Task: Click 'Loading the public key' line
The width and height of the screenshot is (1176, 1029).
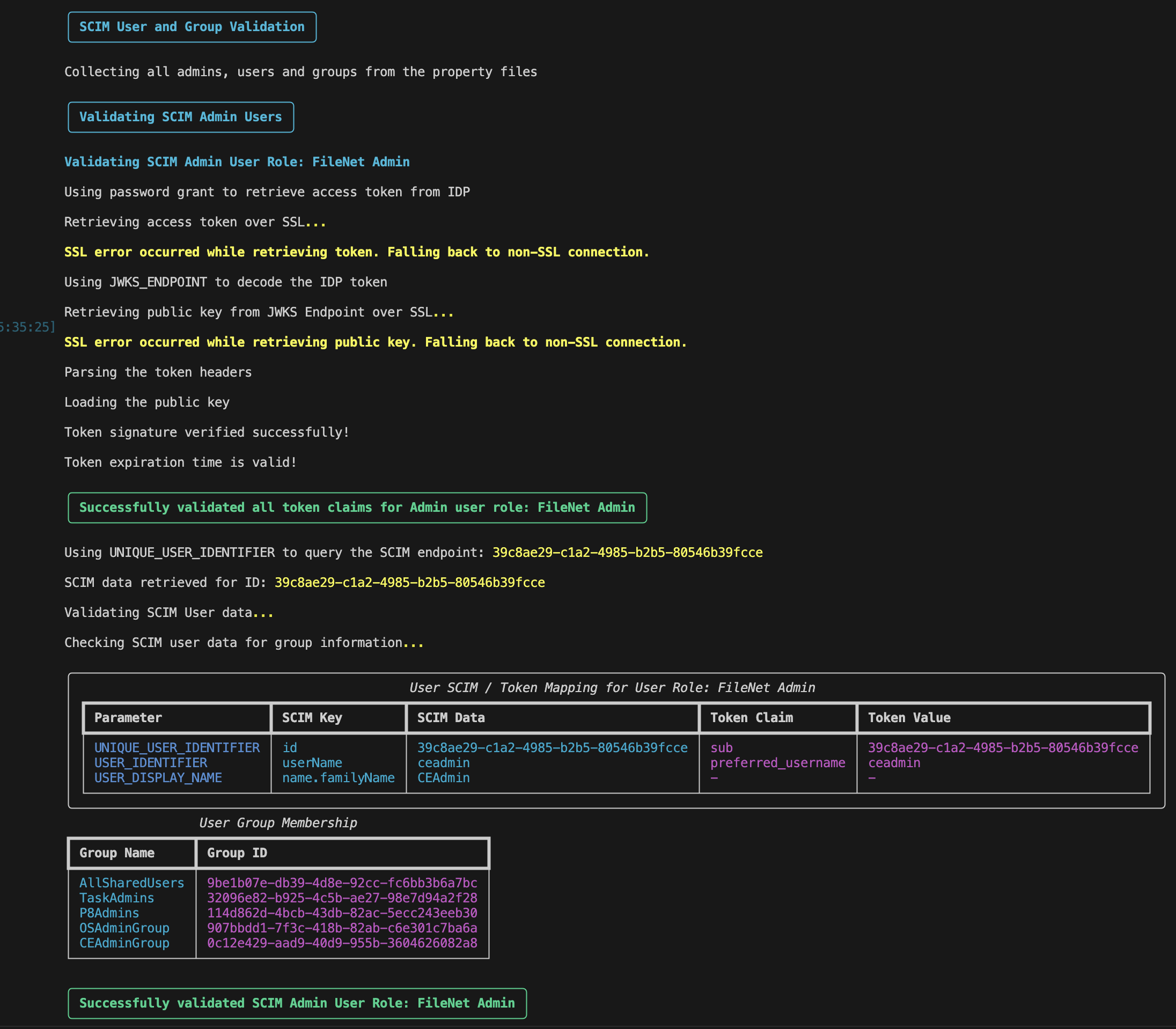Action: coord(147,402)
